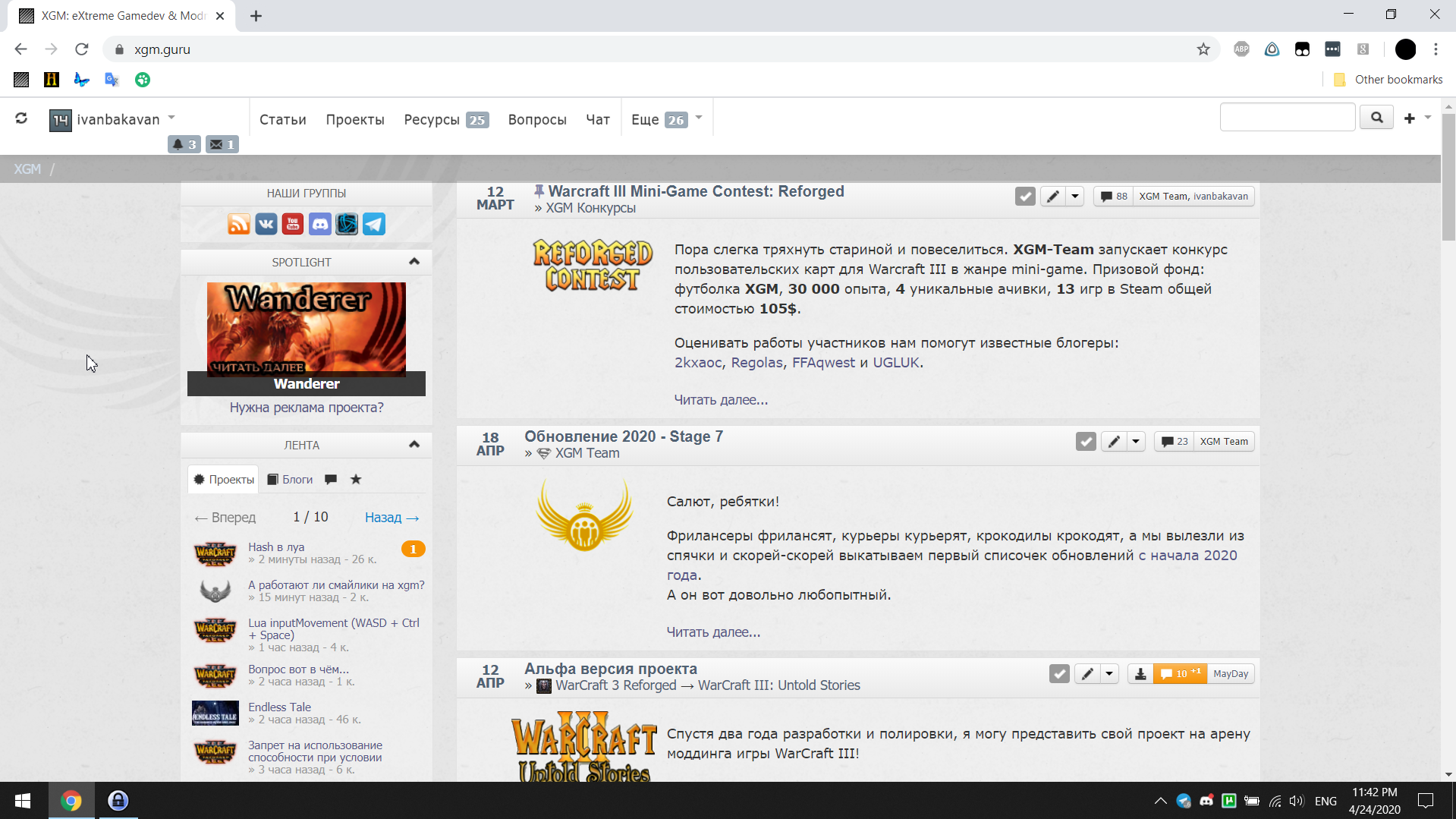This screenshot has width=1456, height=819.
Task: Open the Чат menu item
Action: click(x=598, y=119)
